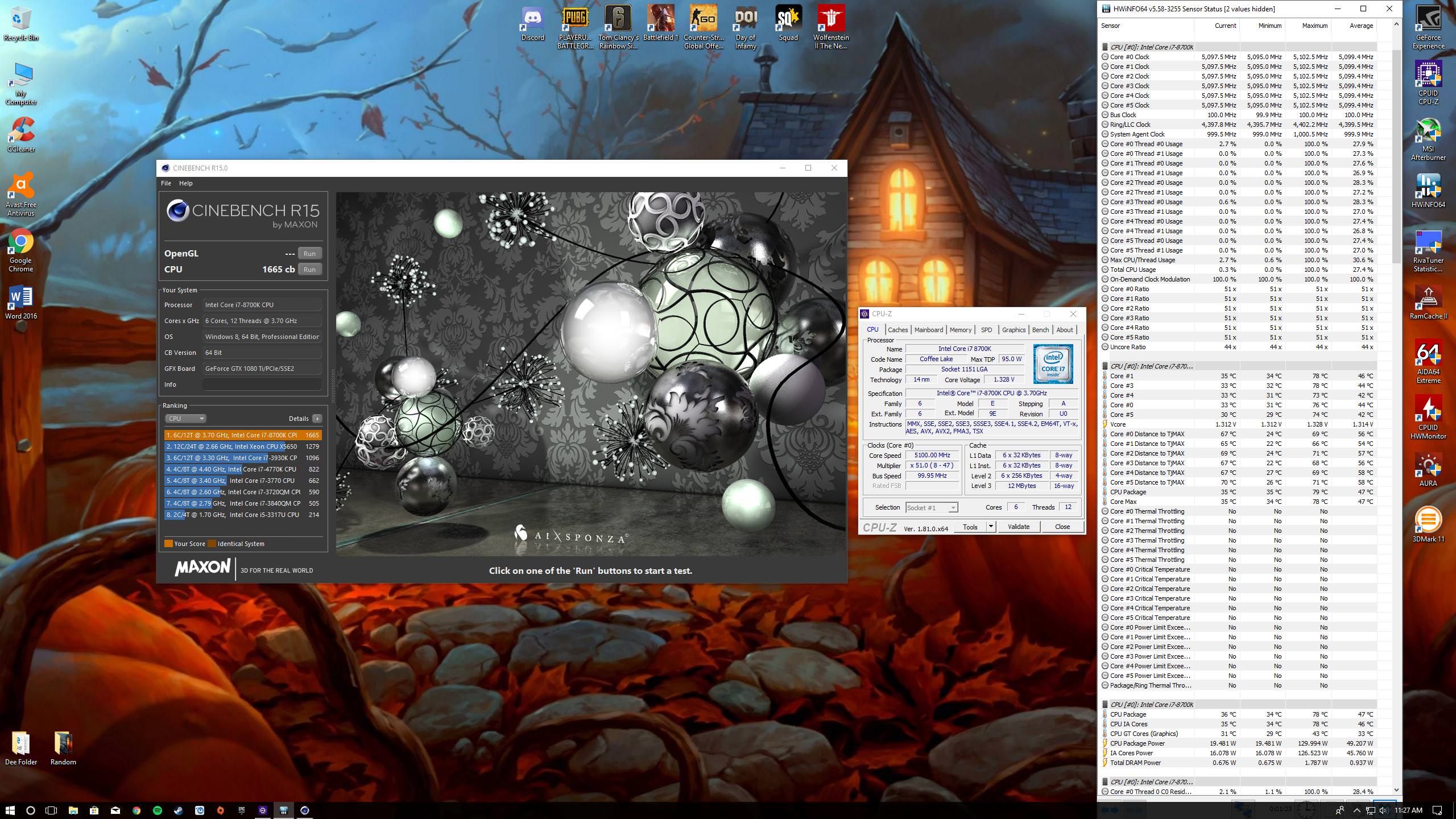This screenshot has width=1456, height=819.
Task: Open the 3DMark 11 desktop icon
Action: pos(1428,526)
